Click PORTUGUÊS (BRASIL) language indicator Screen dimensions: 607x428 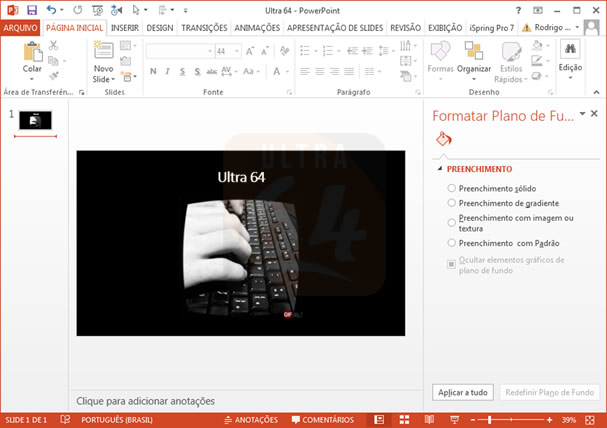pyautogui.click(x=117, y=420)
